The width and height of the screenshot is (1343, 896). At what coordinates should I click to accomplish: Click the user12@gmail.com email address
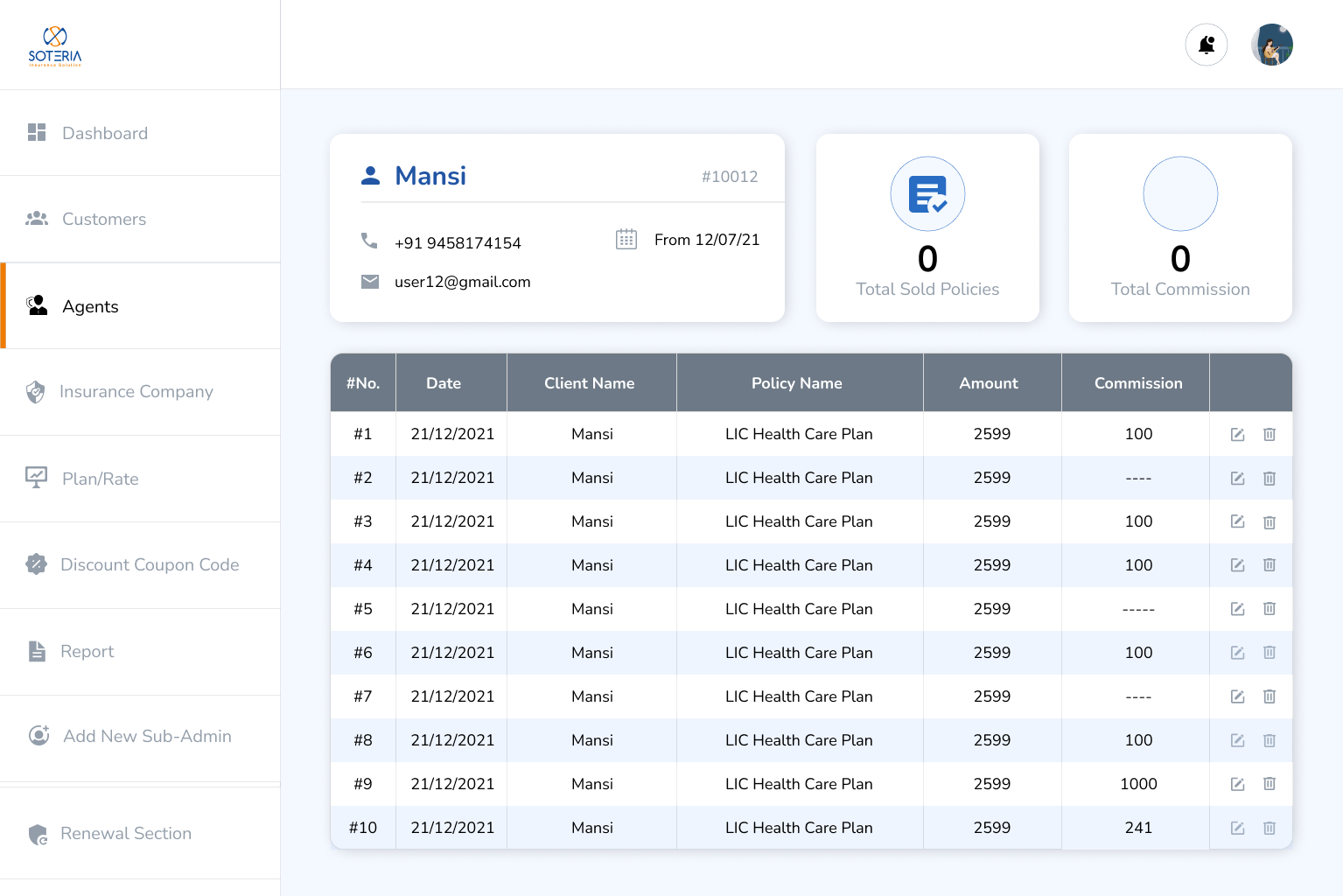coord(462,282)
